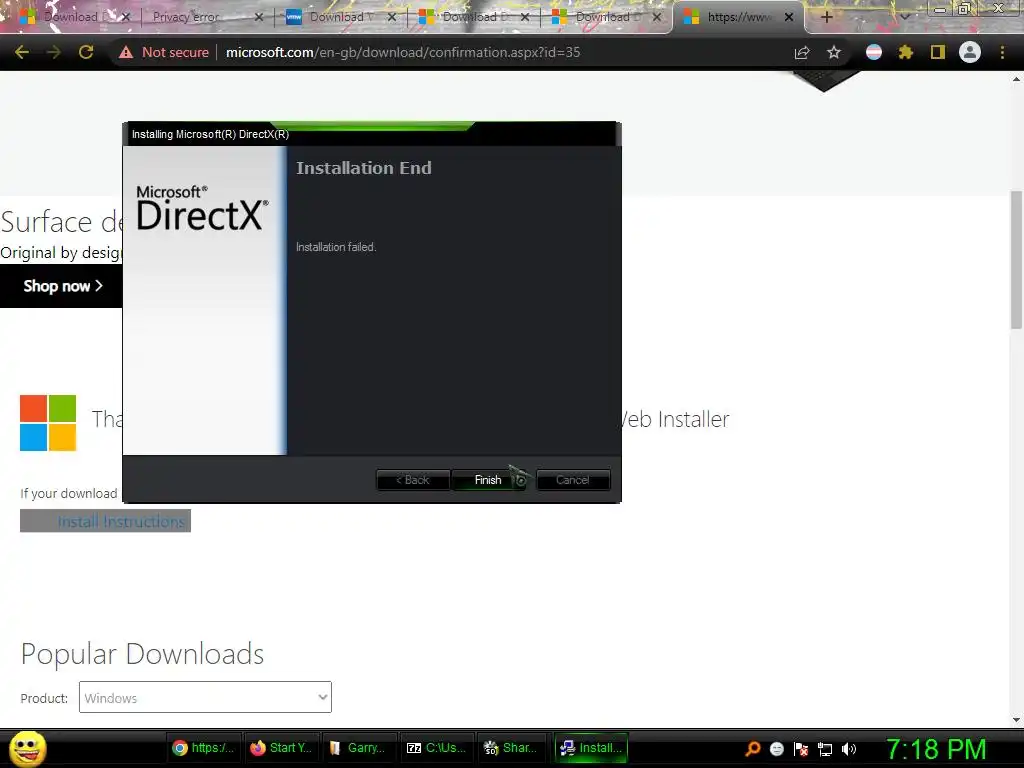Open the Action Center flag tray icon
The width and height of the screenshot is (1024, 768).
tap(801, 749)
